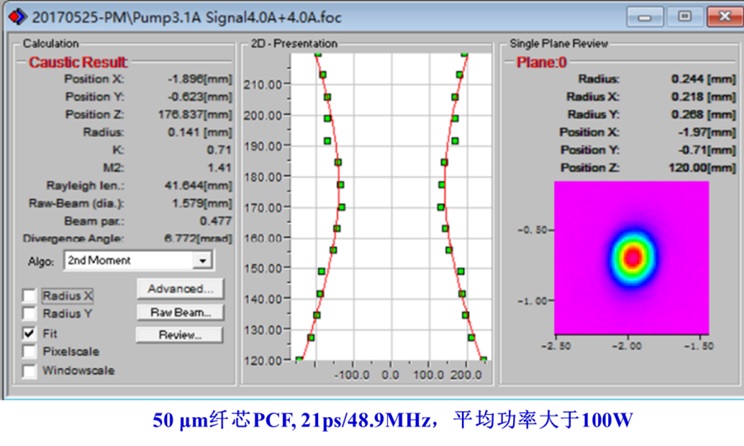Close the Pump3.1A Signal window
Viewport: 744px width, 446px height.
click(721, 16)
